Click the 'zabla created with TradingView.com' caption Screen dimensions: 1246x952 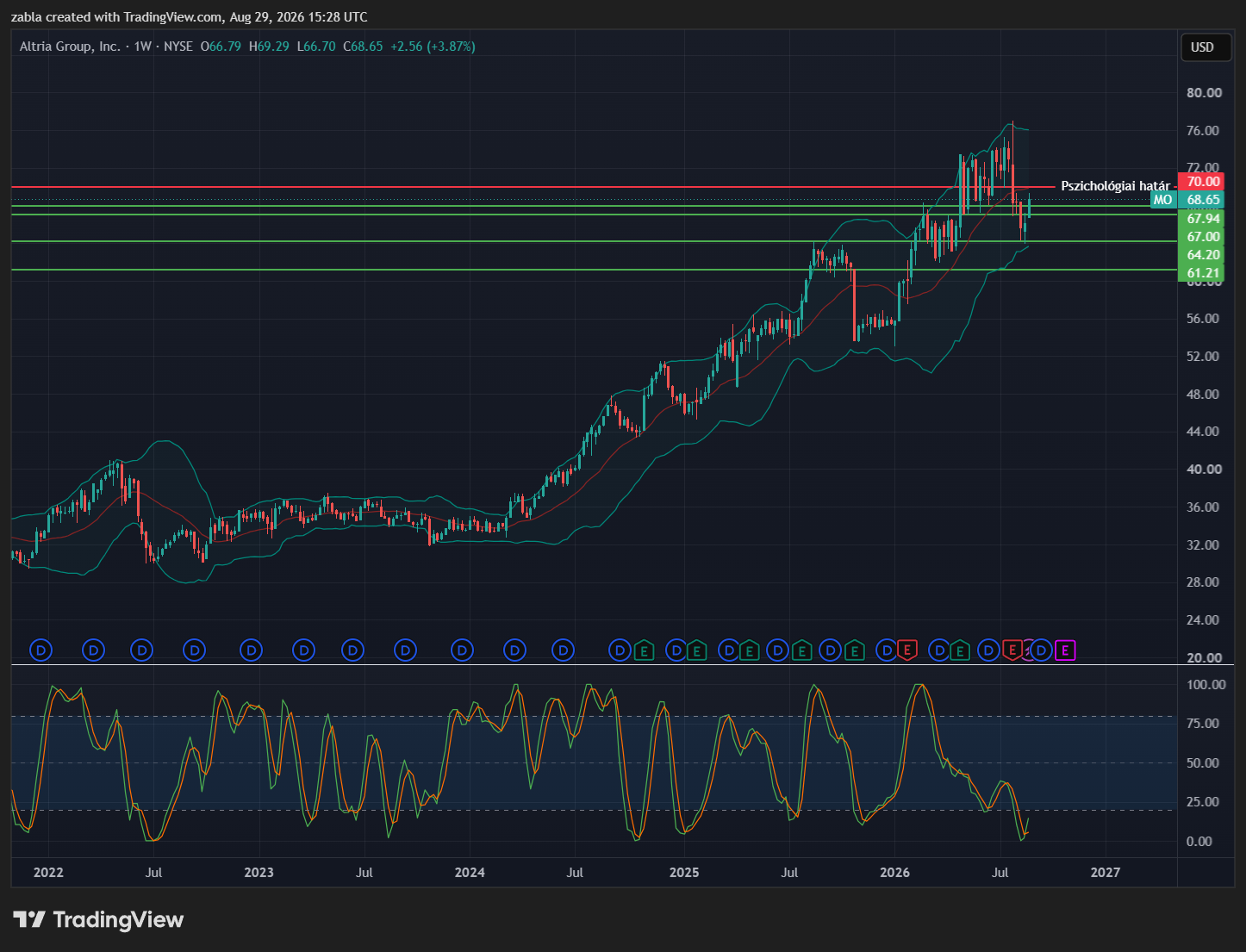(116, 17)
